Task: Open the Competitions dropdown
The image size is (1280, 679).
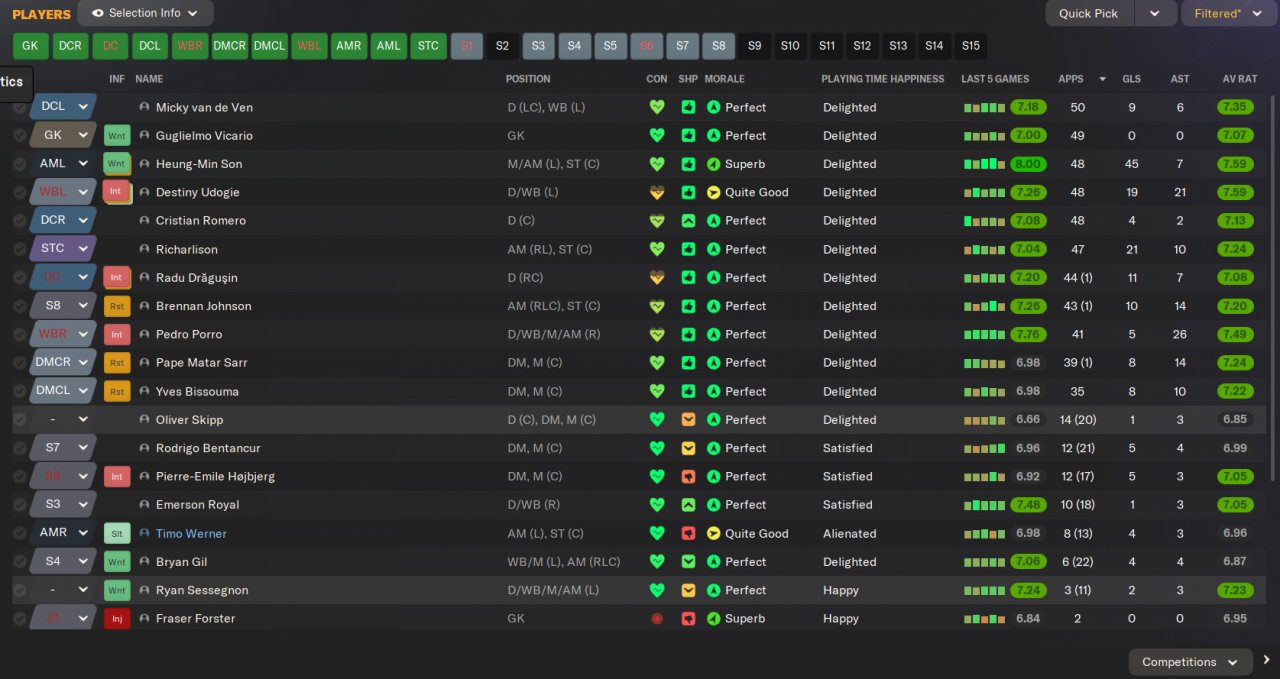Action: click(x=1191, y=662)
